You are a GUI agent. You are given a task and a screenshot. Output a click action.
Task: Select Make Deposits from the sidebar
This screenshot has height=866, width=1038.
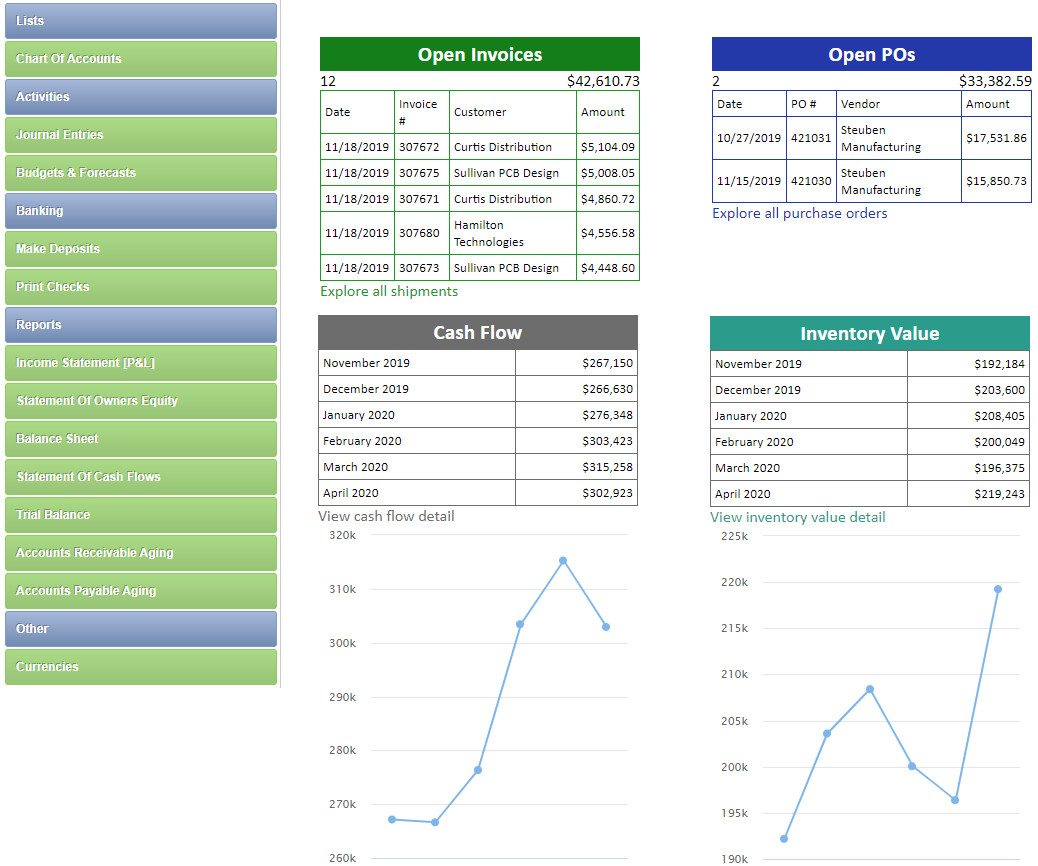coord(140,249)
